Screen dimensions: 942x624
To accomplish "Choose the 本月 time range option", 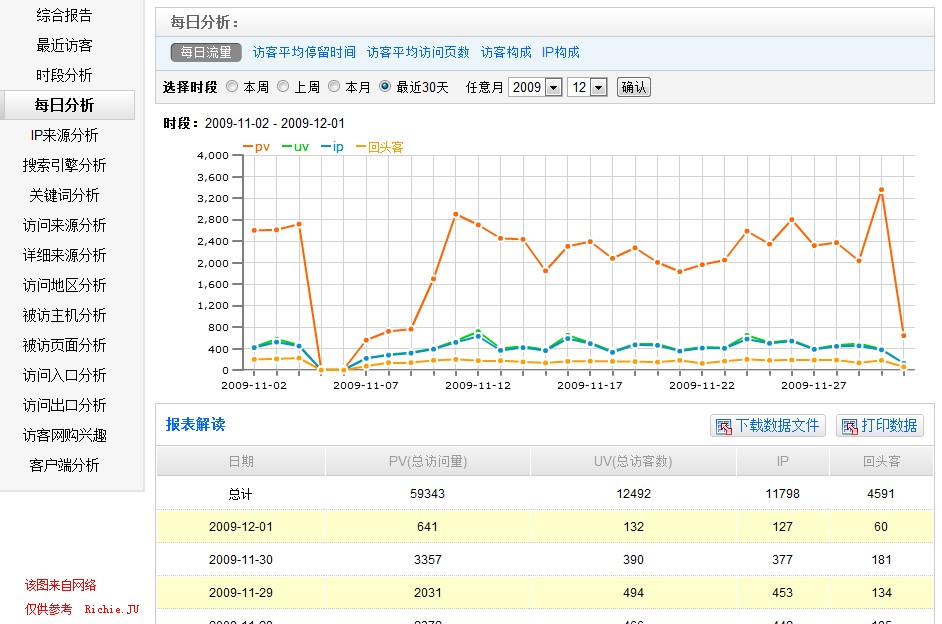I will tap(334, 87).
